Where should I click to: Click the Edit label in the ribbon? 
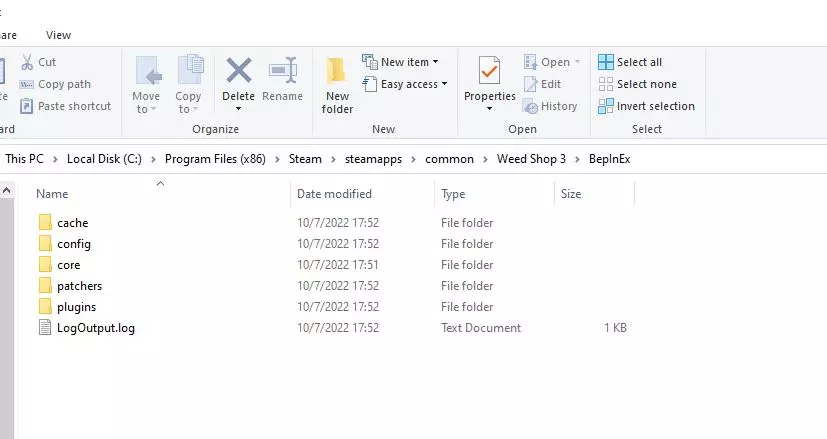coord(551,84)
